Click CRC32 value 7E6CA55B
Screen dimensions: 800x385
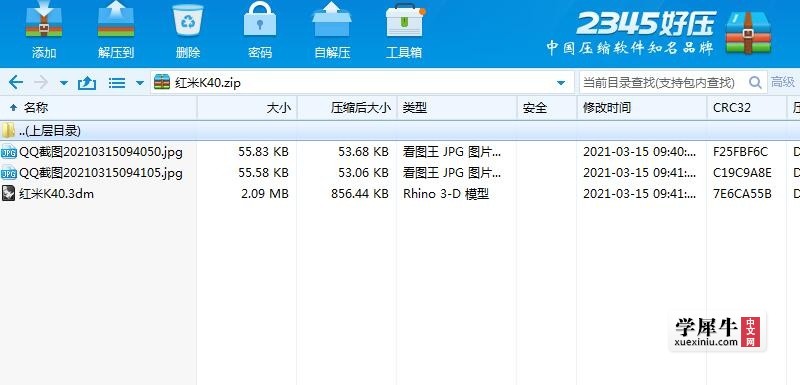(742, 194)
